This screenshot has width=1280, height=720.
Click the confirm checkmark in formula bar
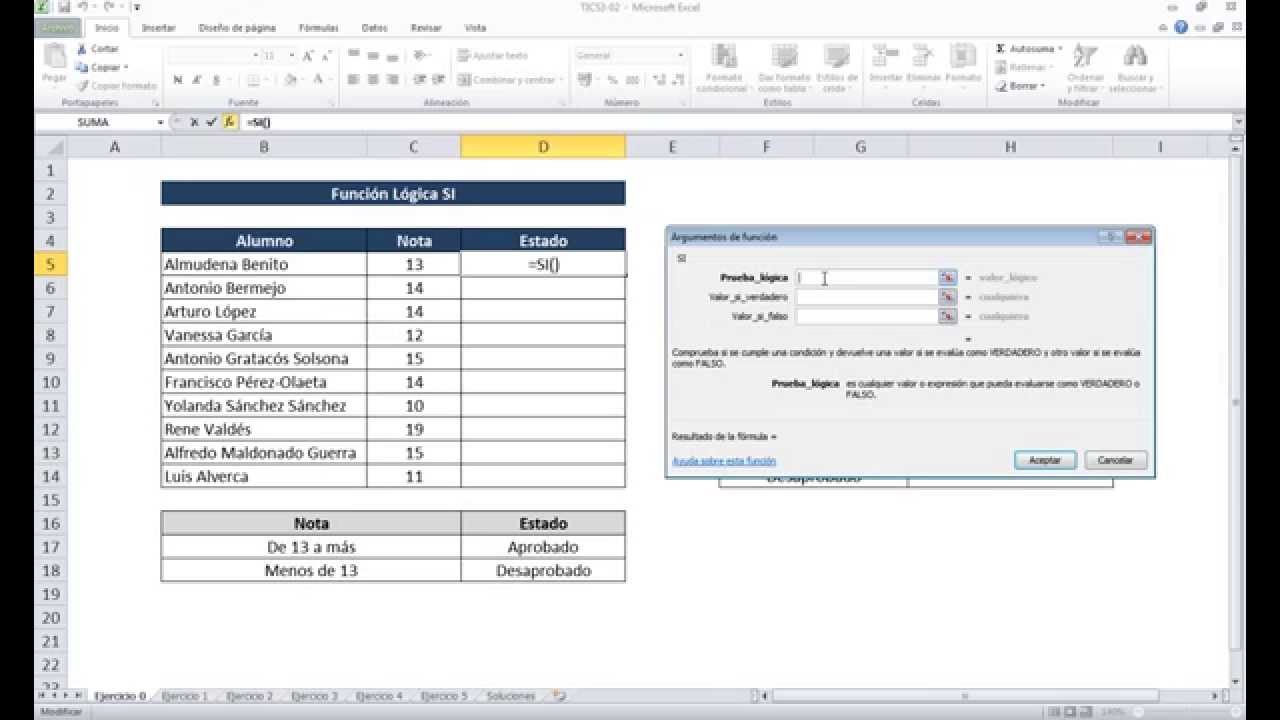tap(211, 122)
